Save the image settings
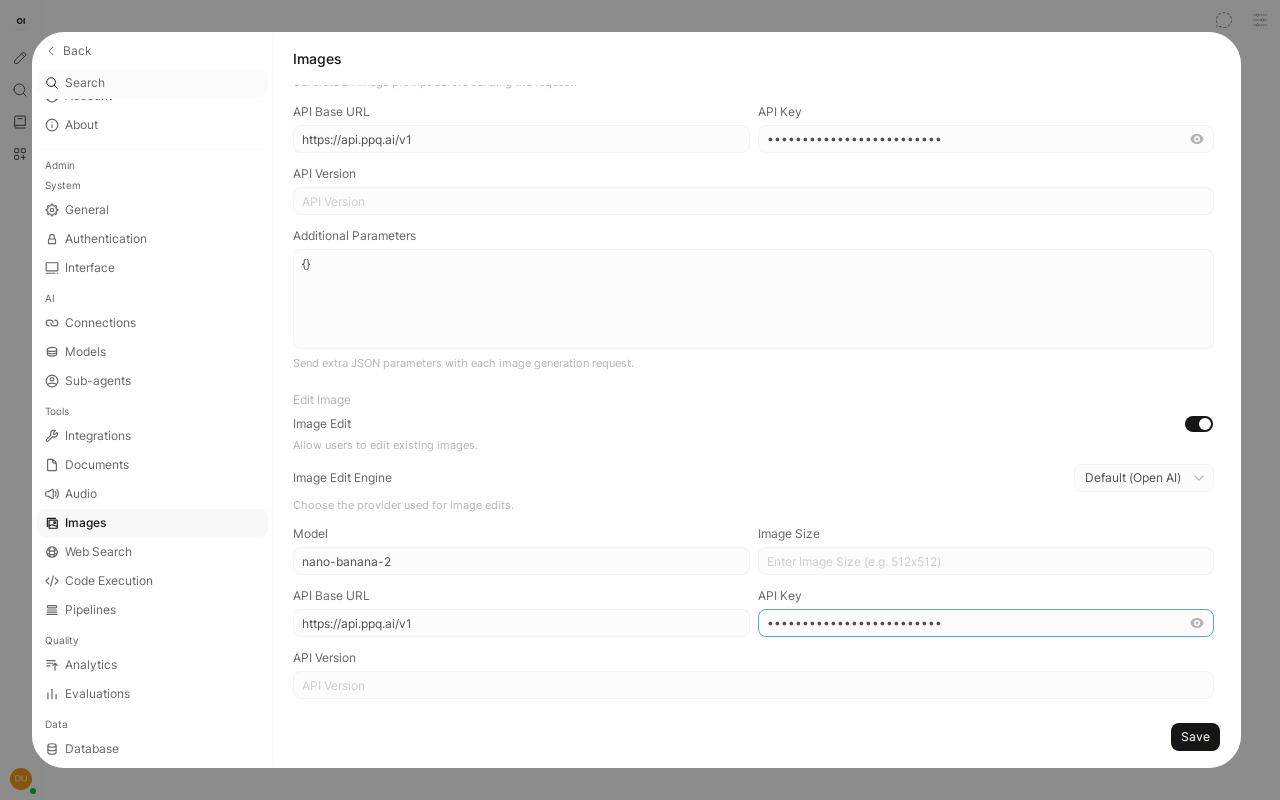This screenshot has width=1280, height=800. coord(1195,737)
